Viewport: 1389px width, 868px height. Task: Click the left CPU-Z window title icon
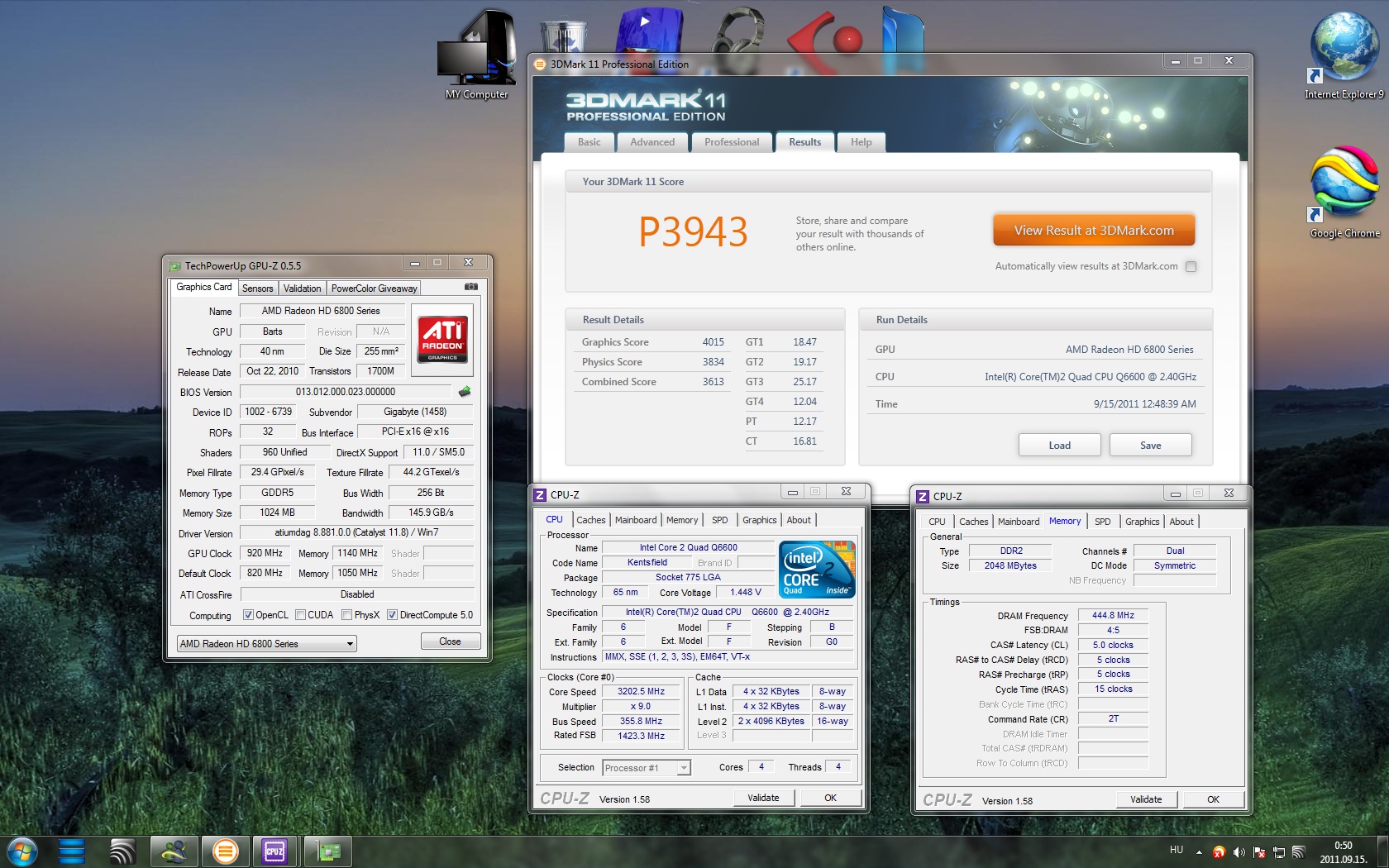click(x=541, y=495)
